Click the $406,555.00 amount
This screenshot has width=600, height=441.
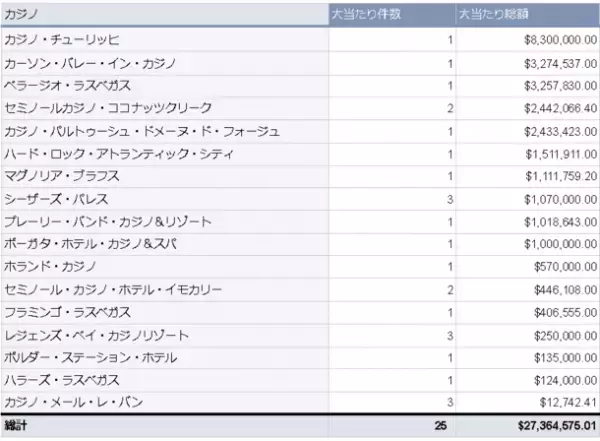566,312
